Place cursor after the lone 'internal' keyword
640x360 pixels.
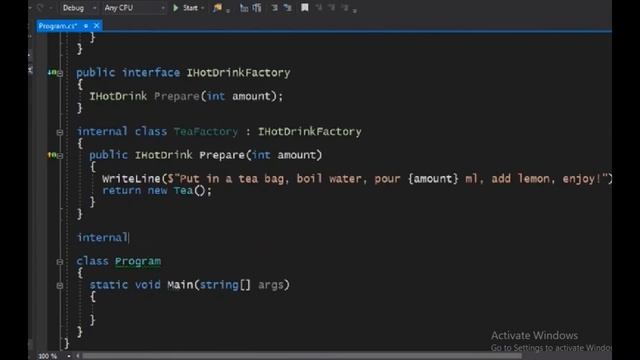point(129,238)
